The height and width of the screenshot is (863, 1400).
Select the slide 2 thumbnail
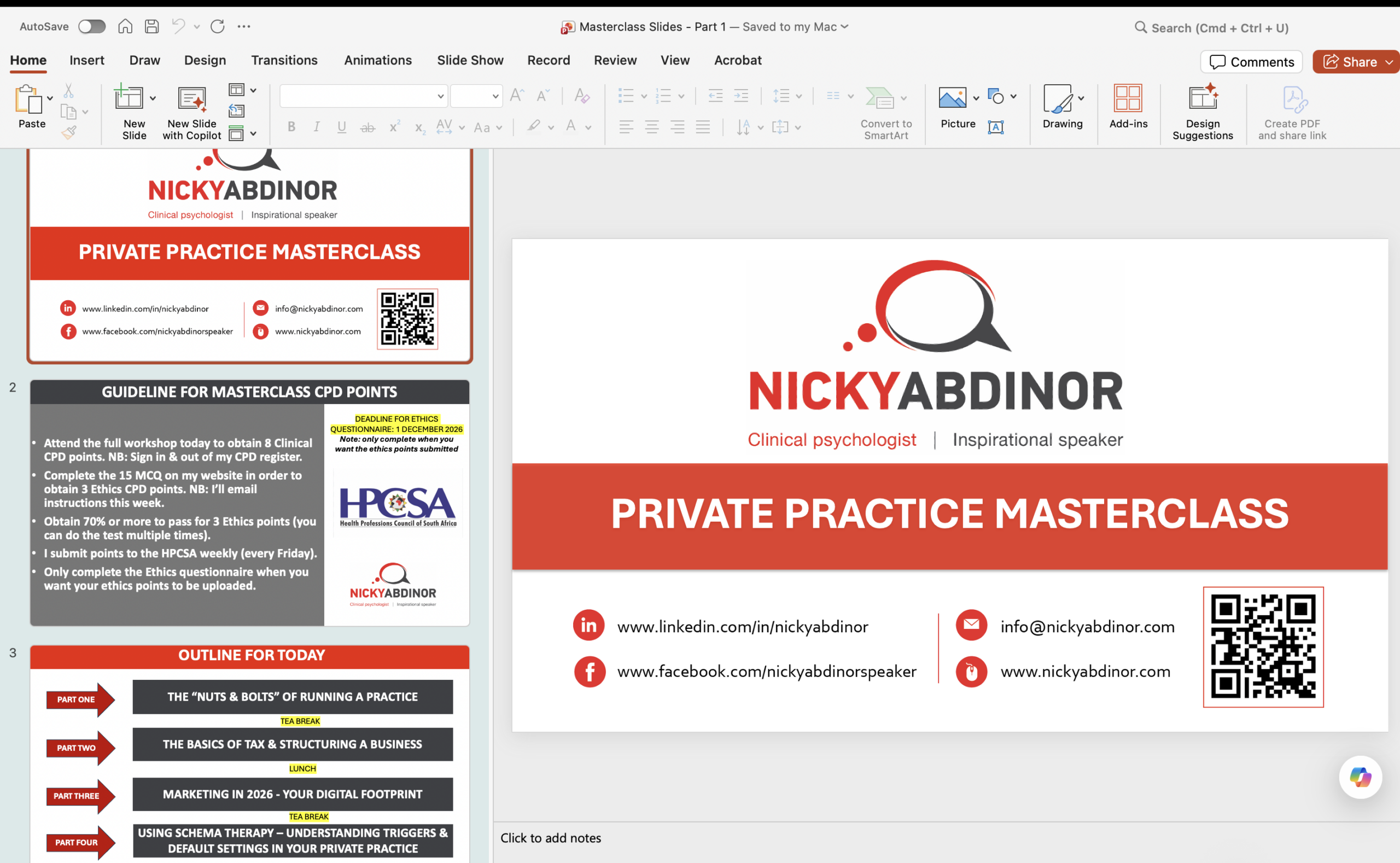click(249, 502)
